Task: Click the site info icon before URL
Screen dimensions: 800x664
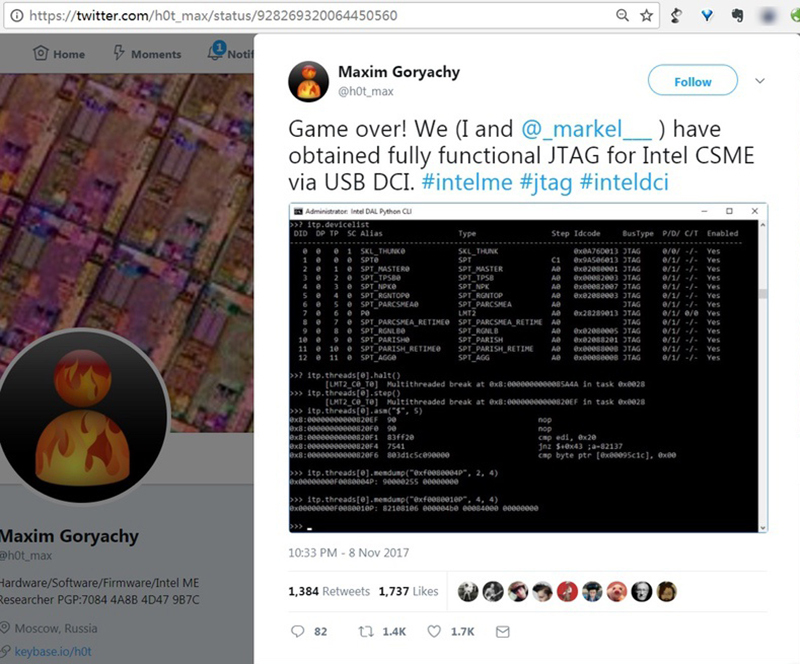Action: click(x=17, y=15)
